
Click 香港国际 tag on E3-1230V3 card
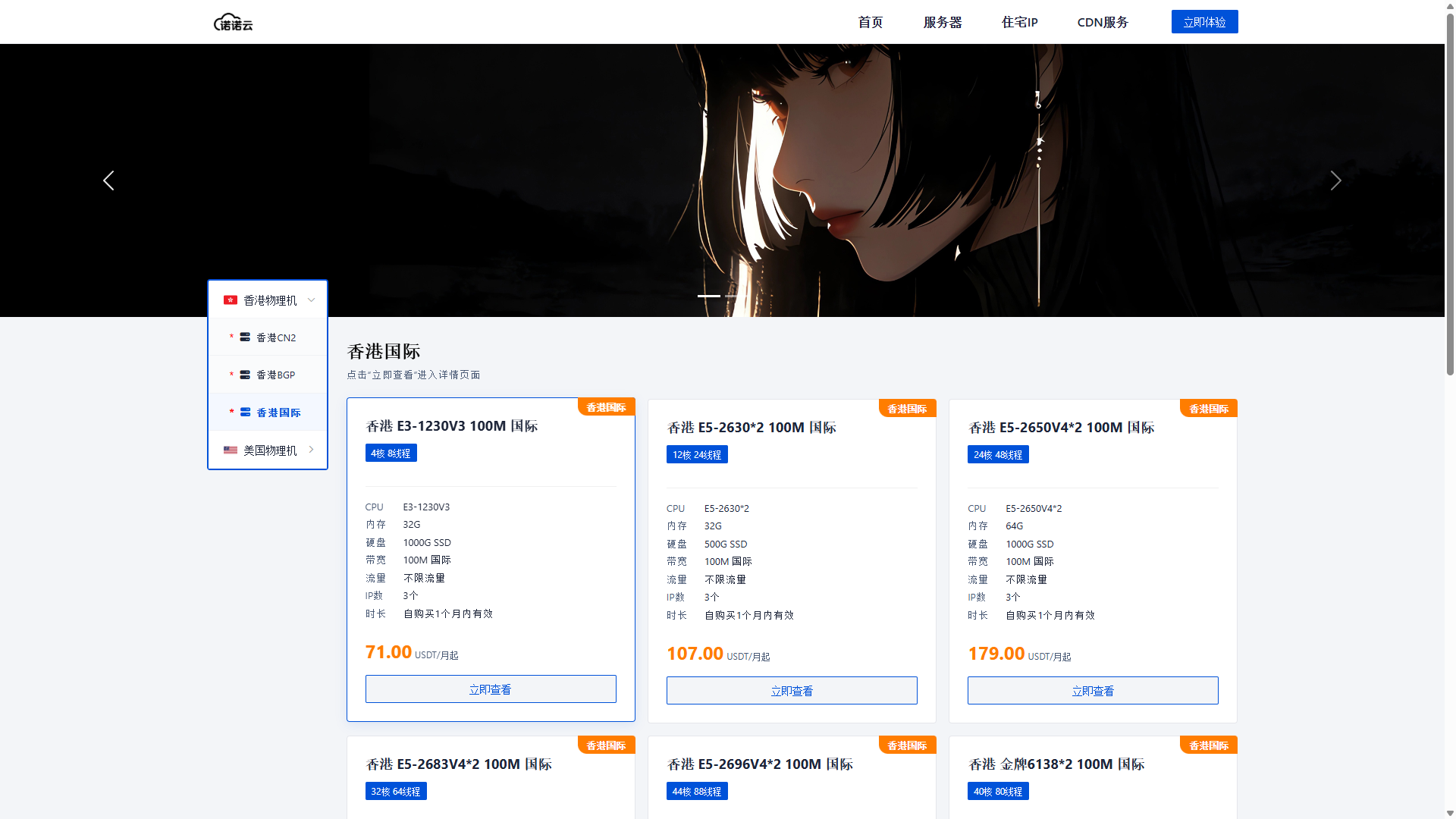pos(606,407)
